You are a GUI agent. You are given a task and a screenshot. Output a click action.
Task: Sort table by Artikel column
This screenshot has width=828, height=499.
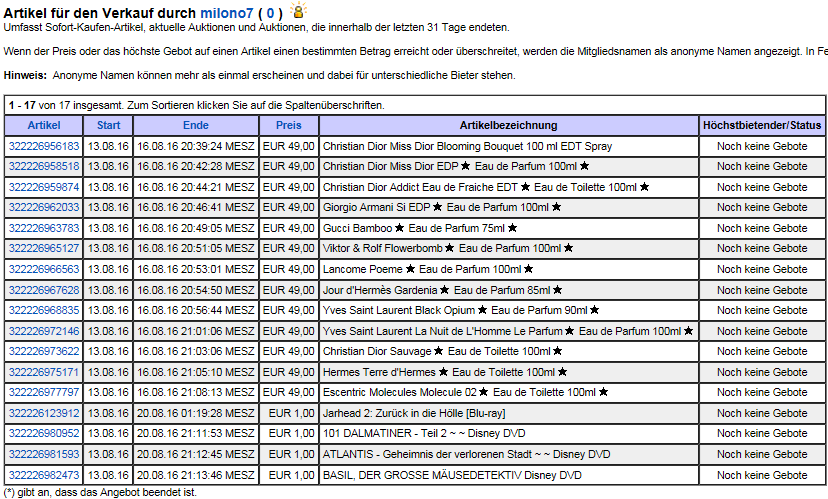(44, 125)
